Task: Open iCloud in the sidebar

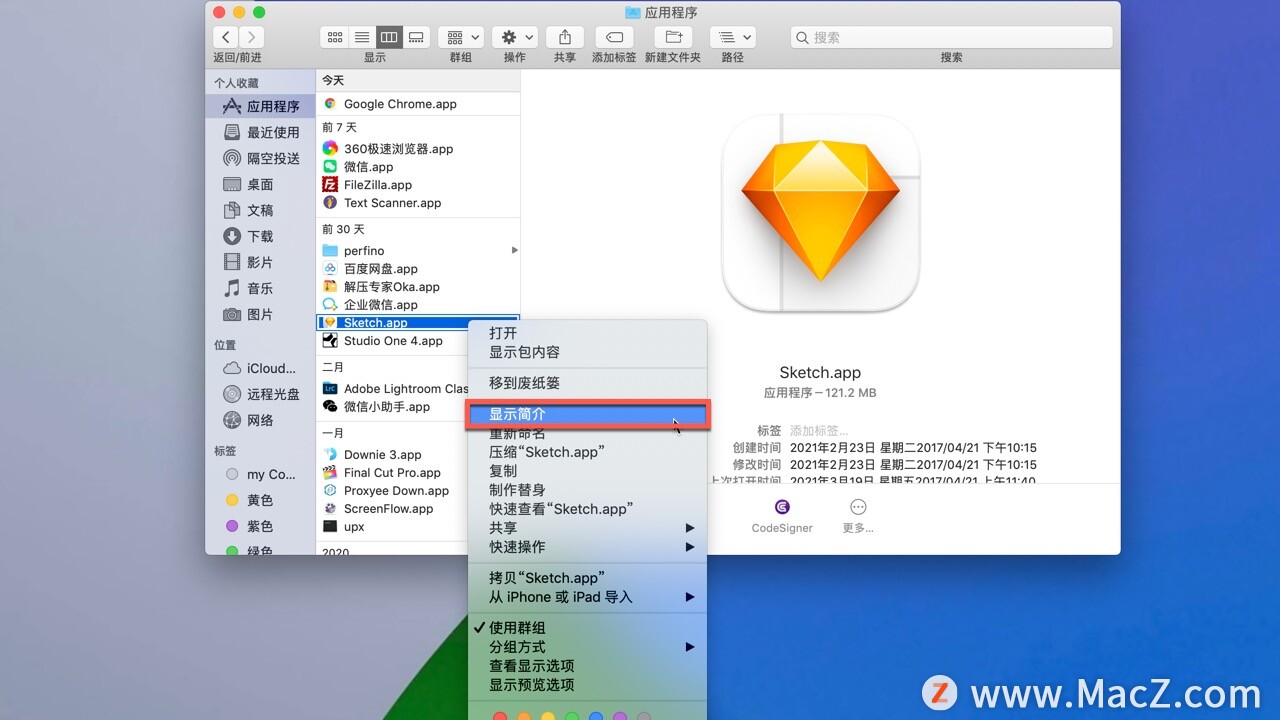Action: click(261, 368)
